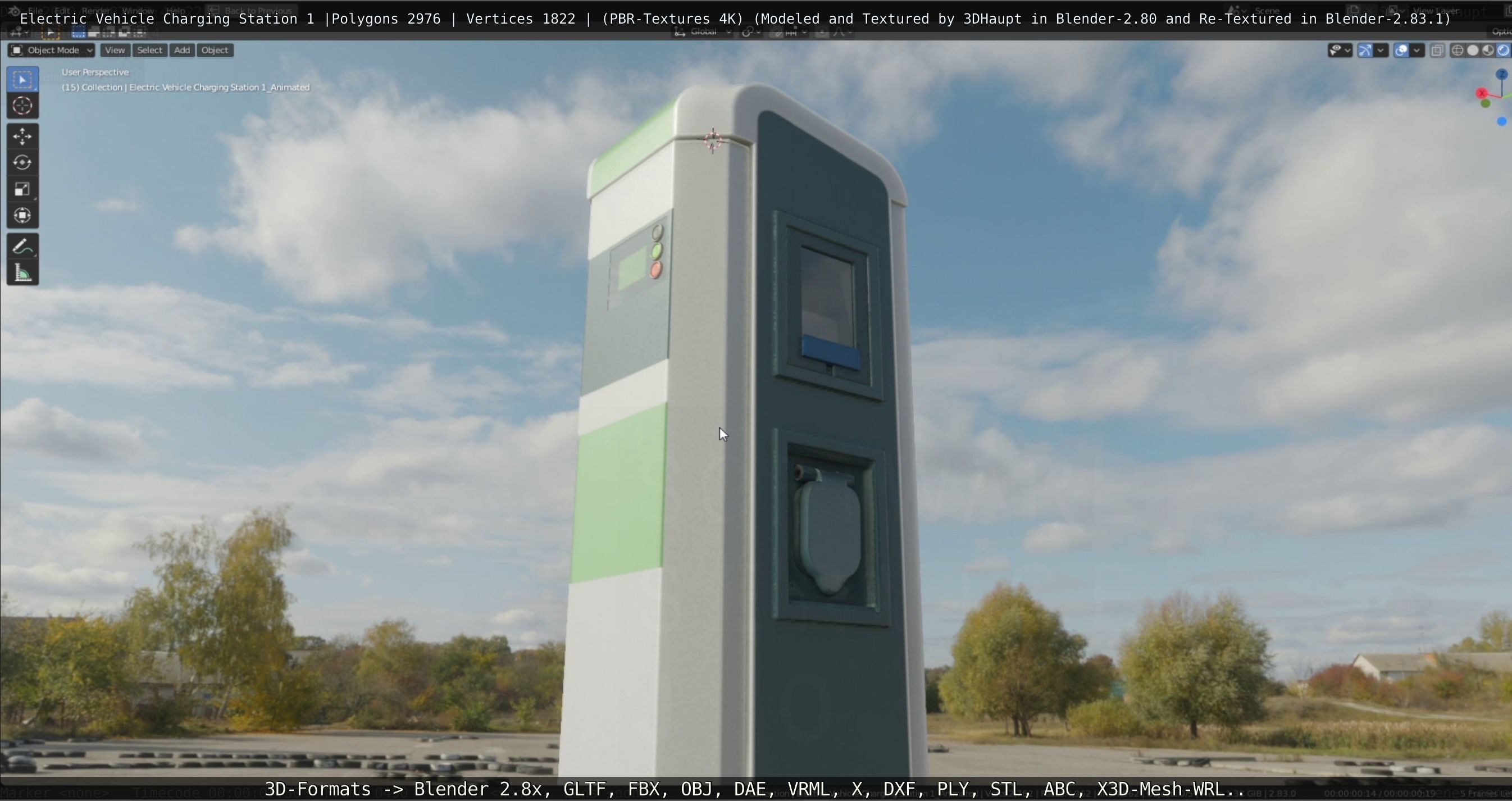Open the Select menu
1512x801 pixels.
[x=149, y=51]
